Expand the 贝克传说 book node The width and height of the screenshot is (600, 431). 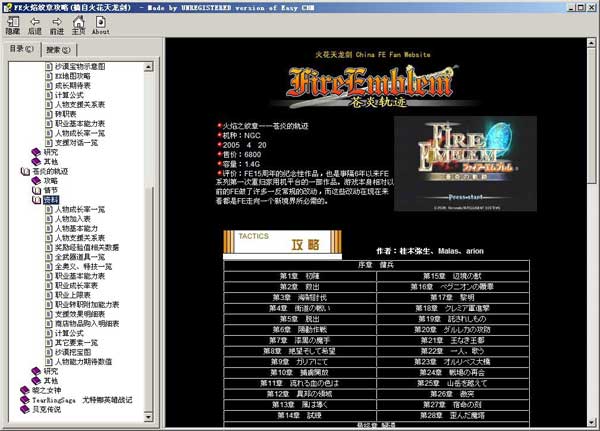coord(25,409)
